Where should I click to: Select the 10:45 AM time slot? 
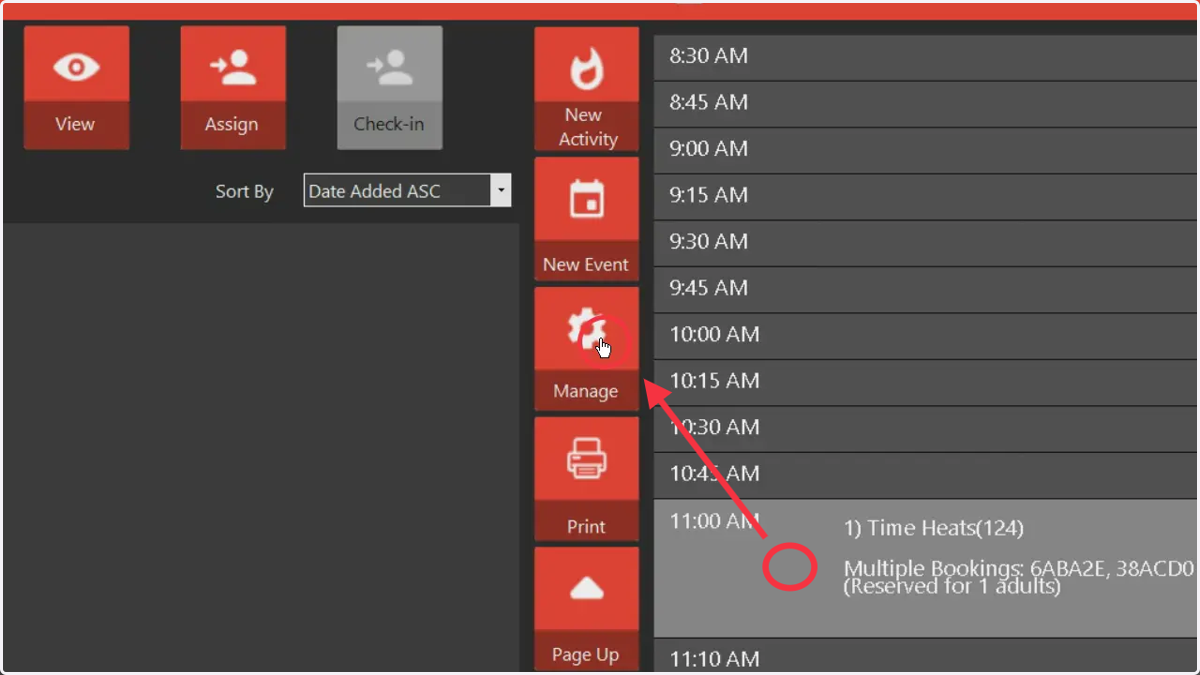pyautogui.click(x=926, y=475)
